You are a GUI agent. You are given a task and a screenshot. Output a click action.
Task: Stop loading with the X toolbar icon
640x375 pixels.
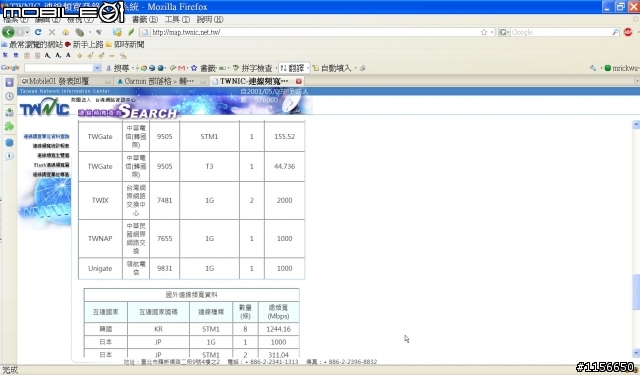[52, 32]
